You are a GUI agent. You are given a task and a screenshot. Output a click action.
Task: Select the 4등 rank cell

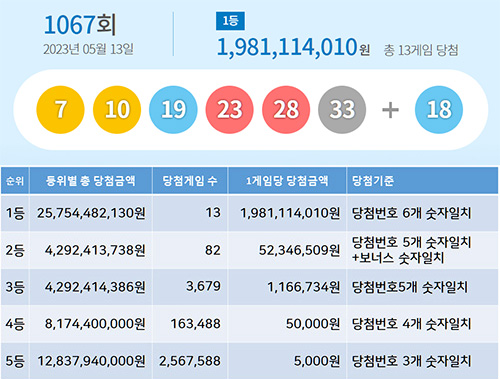tap(15, 324)
